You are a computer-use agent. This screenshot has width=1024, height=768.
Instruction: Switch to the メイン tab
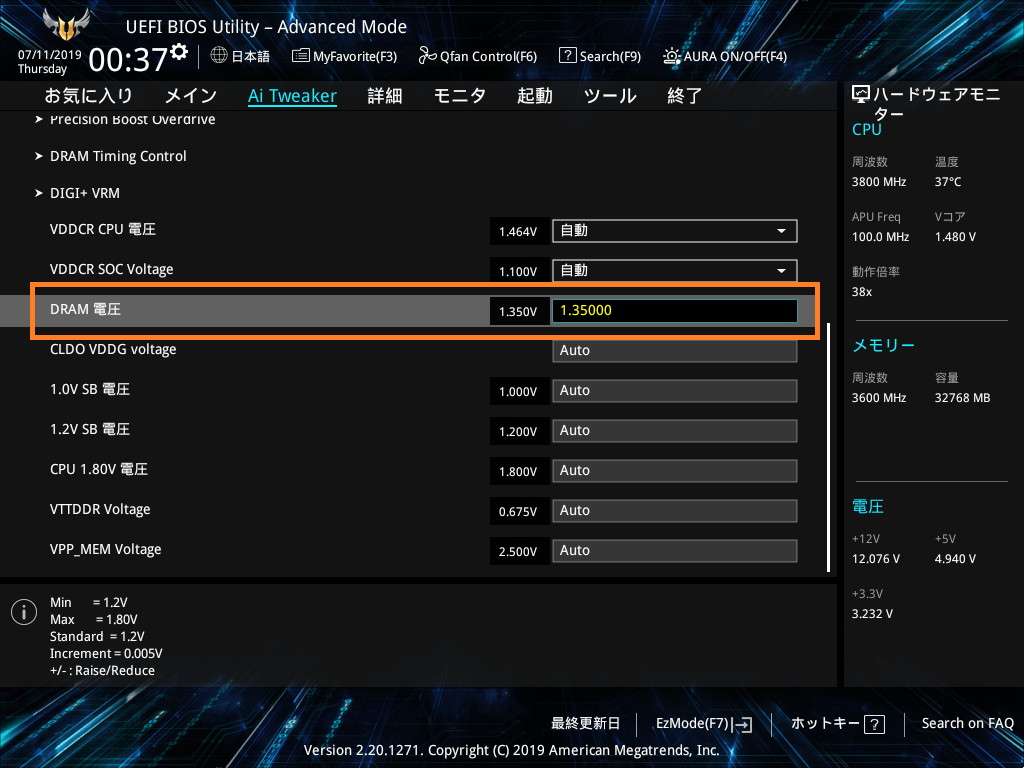pos(191,96)
